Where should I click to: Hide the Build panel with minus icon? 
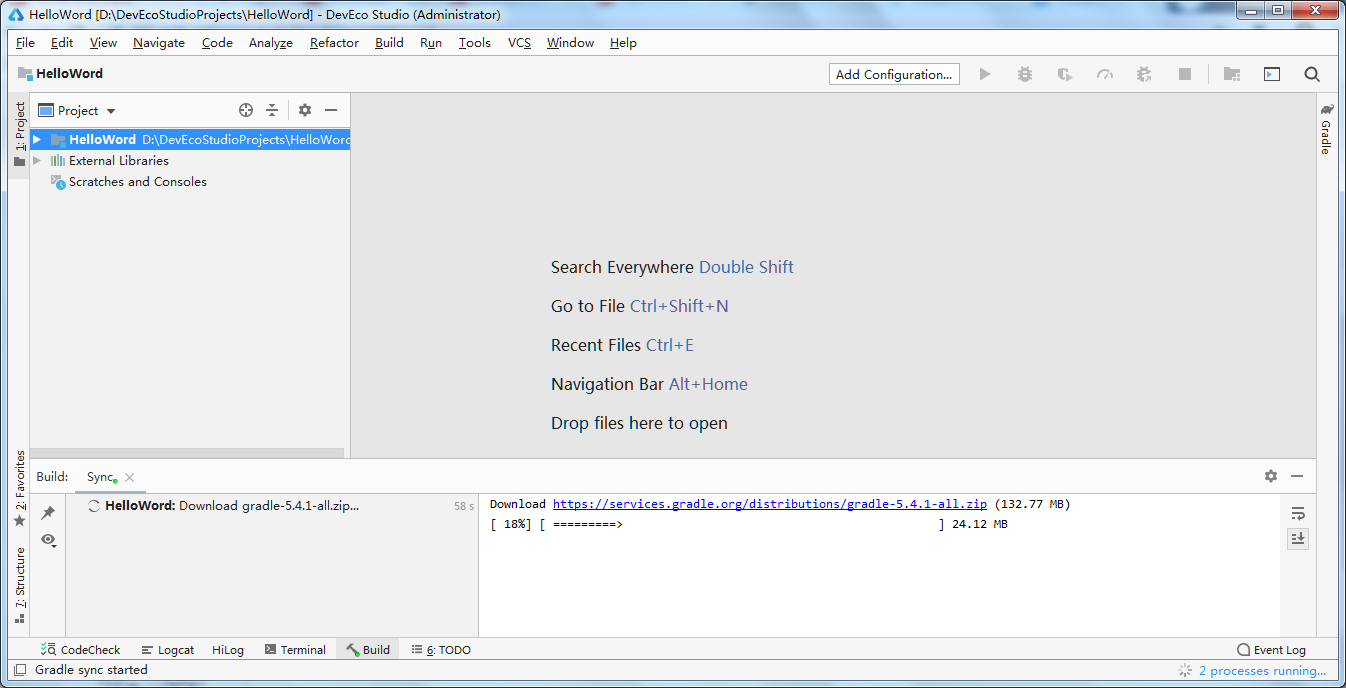1297,476
